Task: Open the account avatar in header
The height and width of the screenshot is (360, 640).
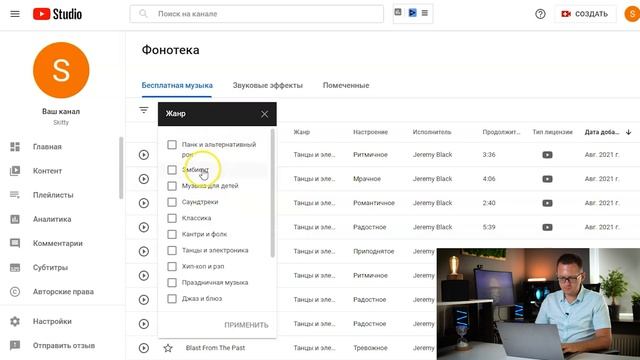Action: (632, 14)
